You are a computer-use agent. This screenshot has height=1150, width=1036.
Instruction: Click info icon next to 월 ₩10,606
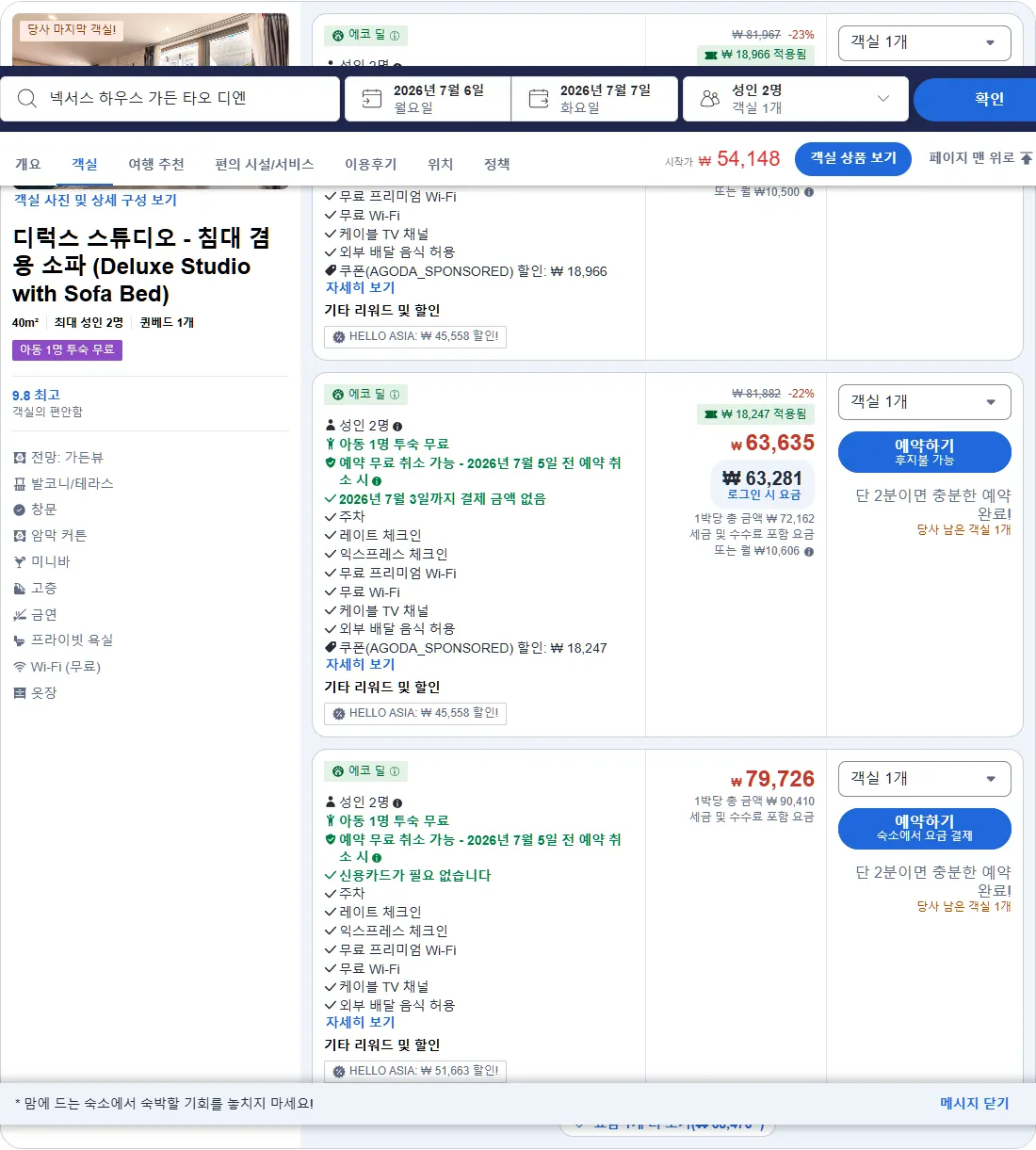809,551
